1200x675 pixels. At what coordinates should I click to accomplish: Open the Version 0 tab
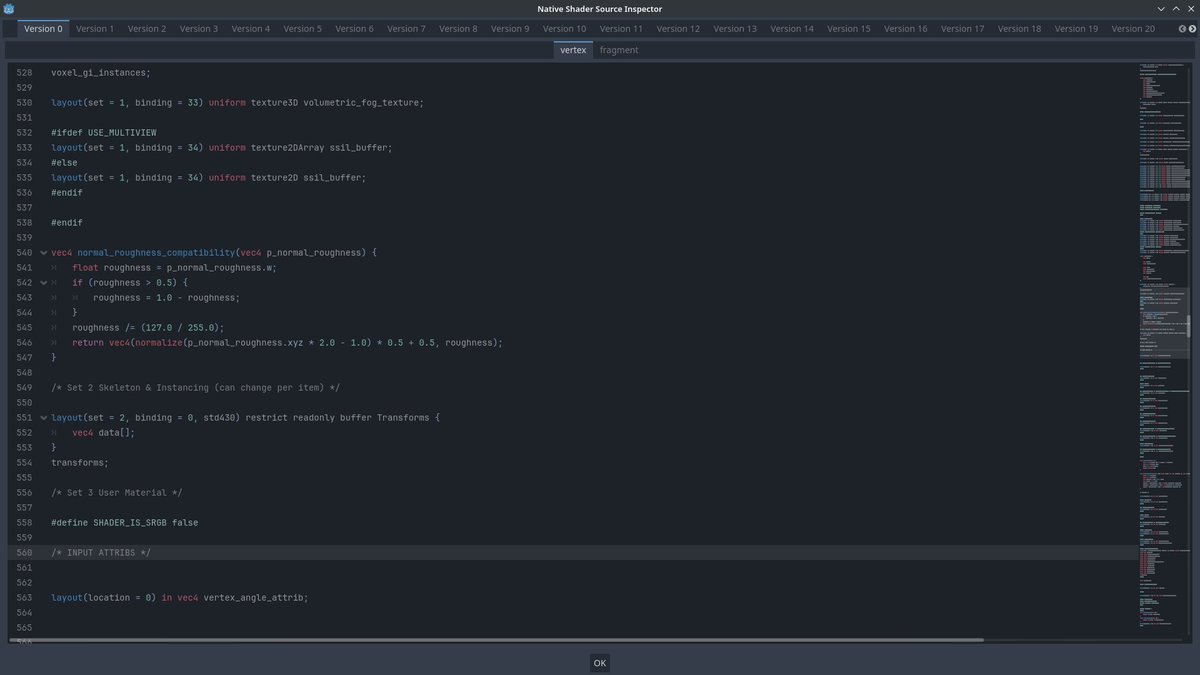(43, 29)
